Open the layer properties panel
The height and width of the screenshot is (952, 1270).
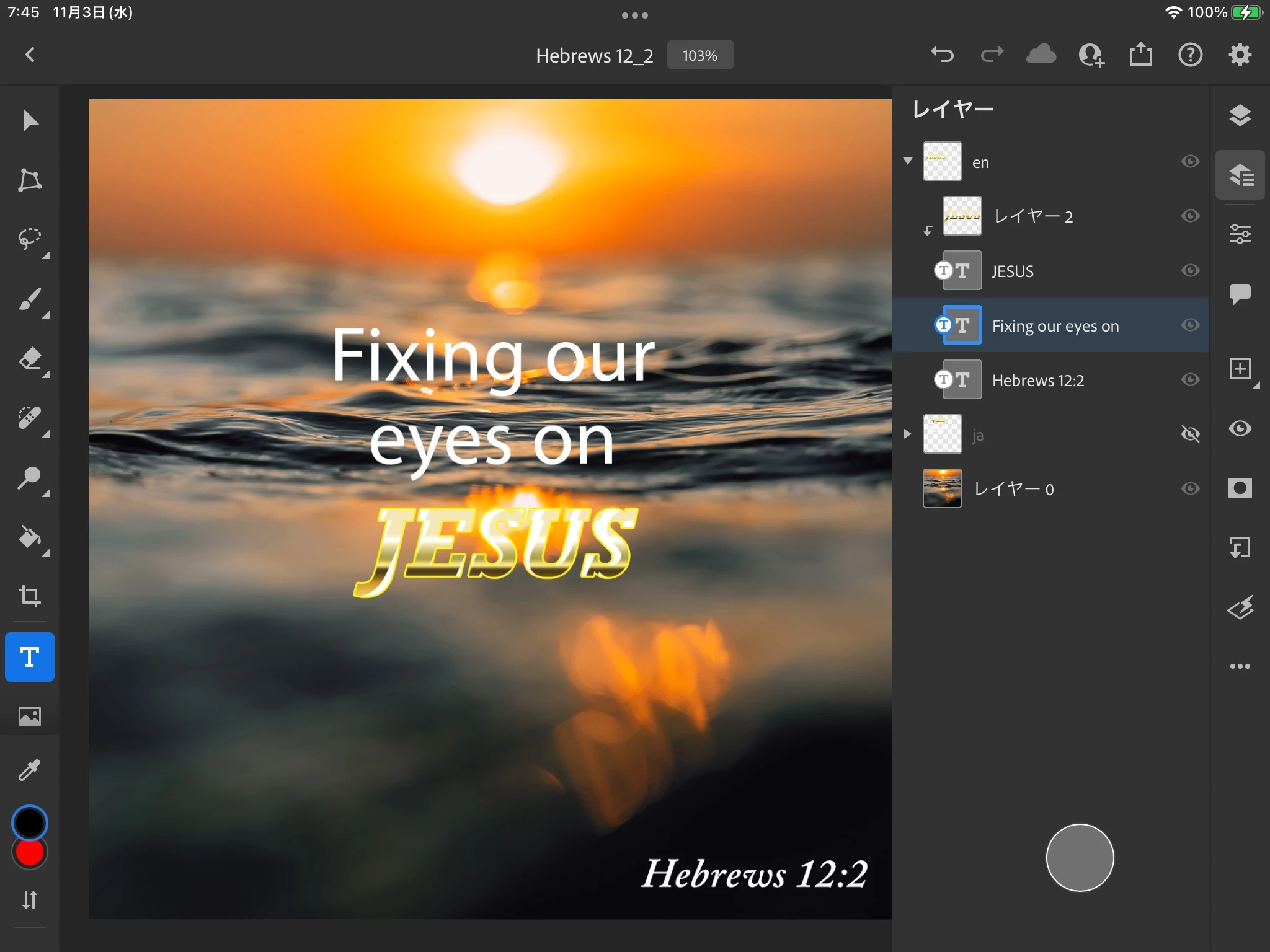1239,234
